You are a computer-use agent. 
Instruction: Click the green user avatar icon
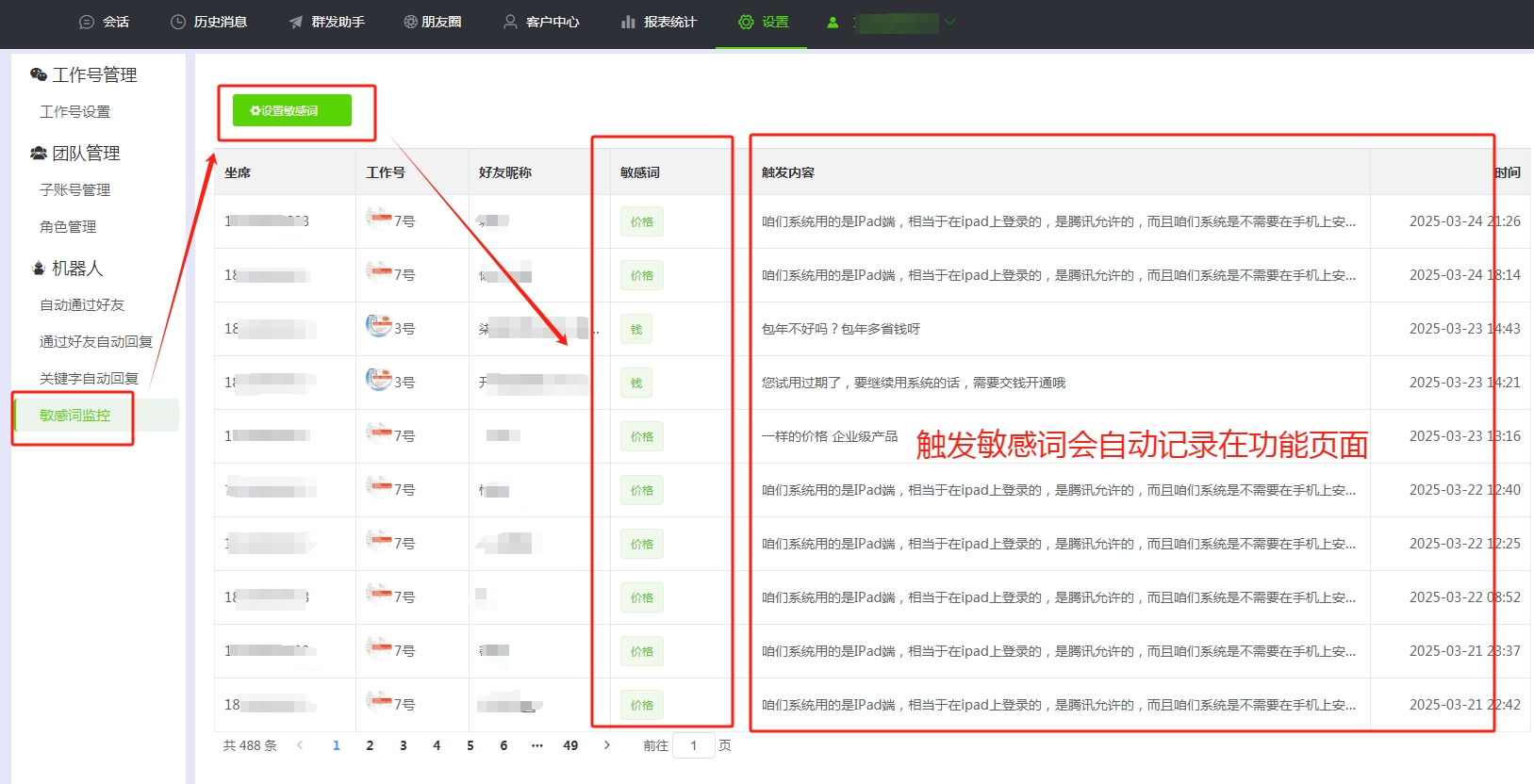pyautogui.click(x=833, y=23)
